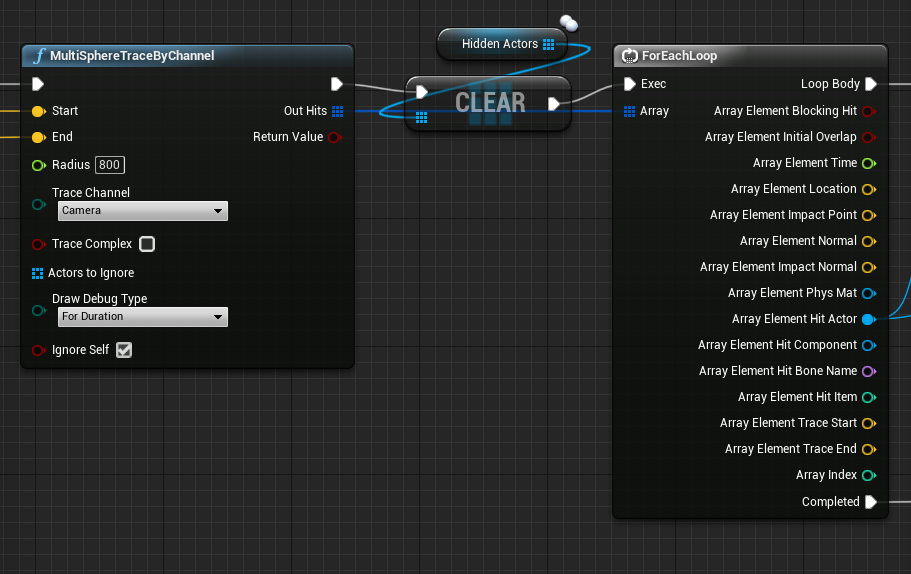The width and height of the screenshot is (911, 574).
Task: Click the Array Element Hit Actor pin
Action: click(869, 319)
